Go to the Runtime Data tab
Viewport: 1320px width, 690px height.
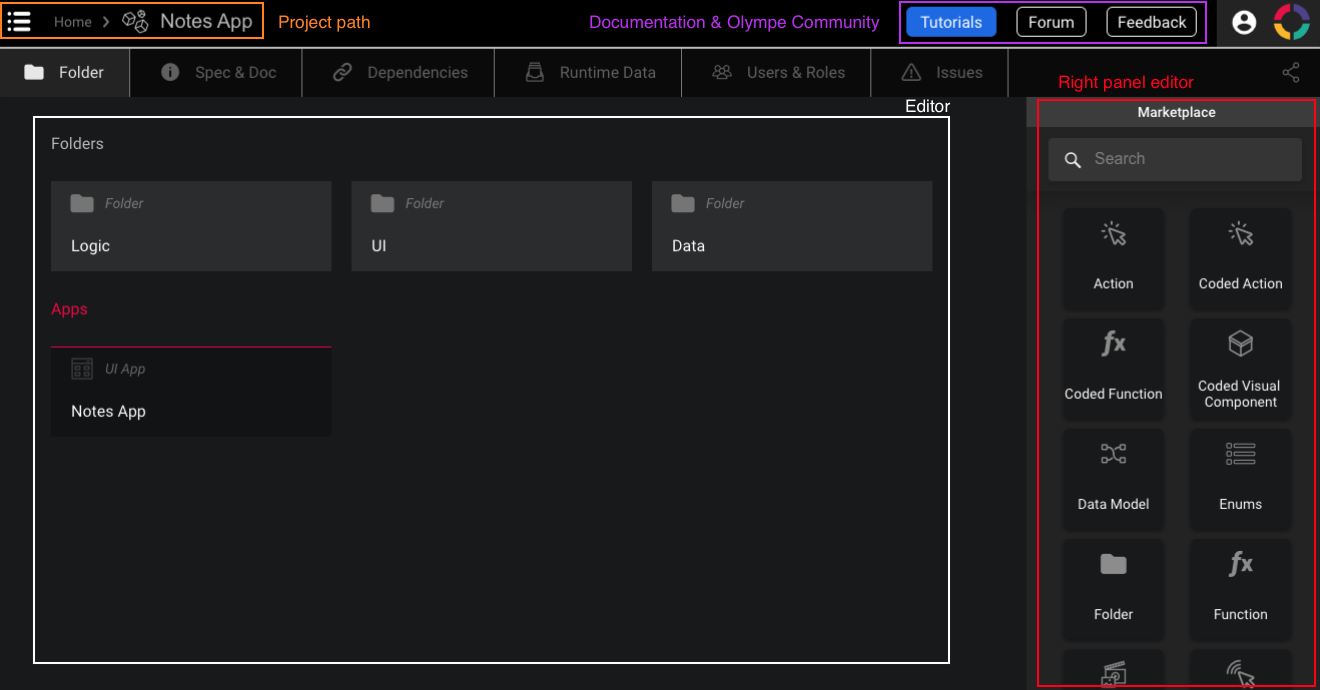[x=590, y=73]
